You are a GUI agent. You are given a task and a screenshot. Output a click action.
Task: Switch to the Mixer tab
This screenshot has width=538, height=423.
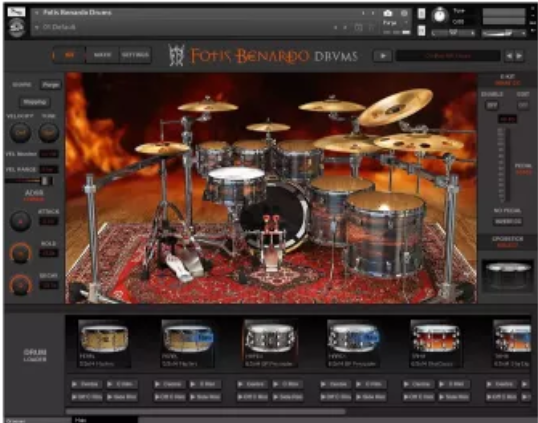(102, 55)
